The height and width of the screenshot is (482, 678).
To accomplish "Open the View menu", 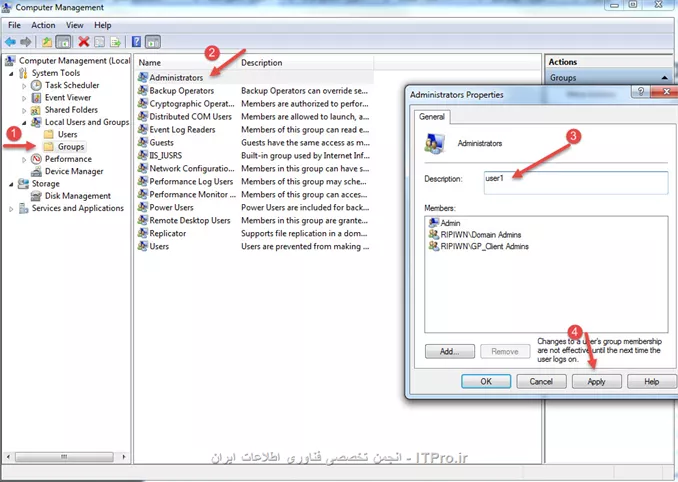I will tap(74, 25).
